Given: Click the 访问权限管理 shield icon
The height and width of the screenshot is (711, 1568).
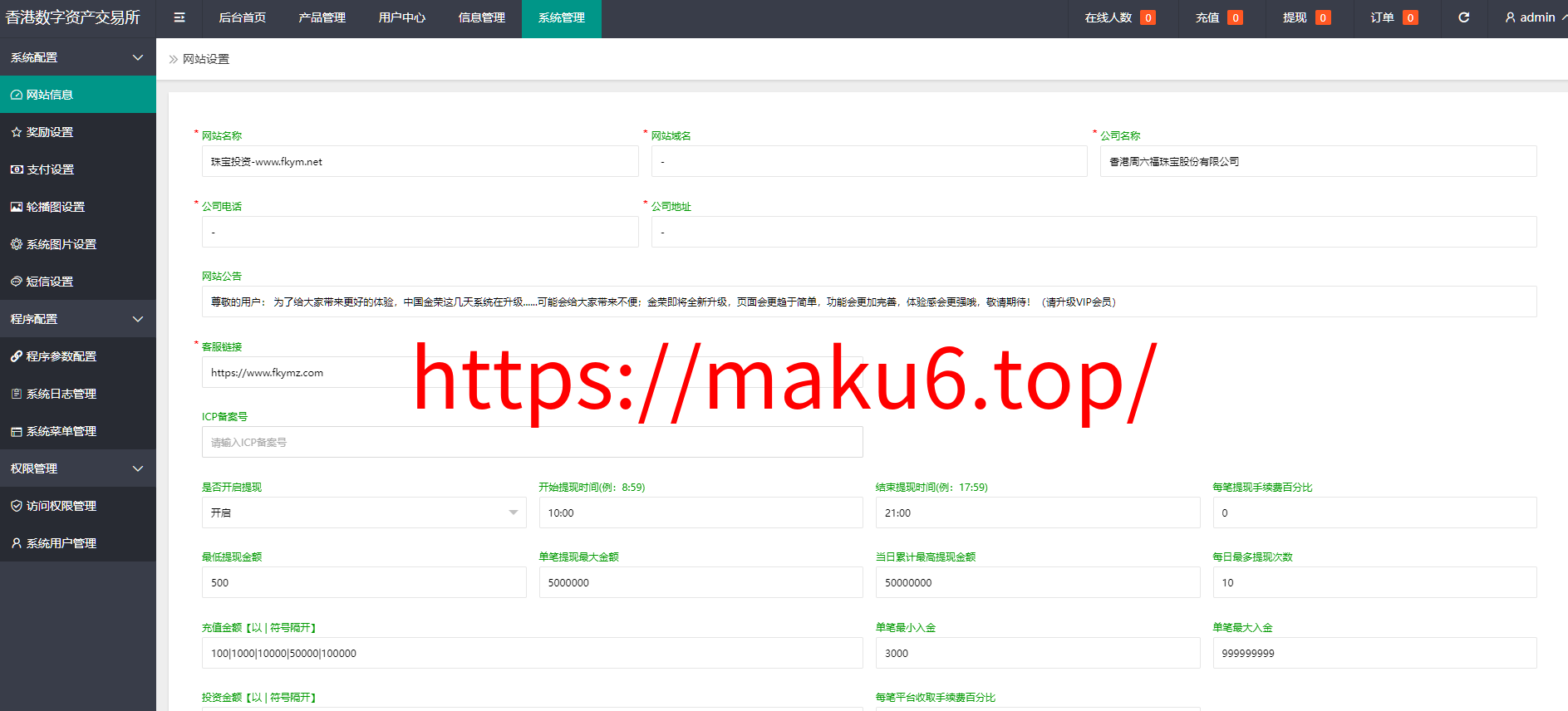Looking at the screenshot, I should pyautogui.click(x=16, y=506).
